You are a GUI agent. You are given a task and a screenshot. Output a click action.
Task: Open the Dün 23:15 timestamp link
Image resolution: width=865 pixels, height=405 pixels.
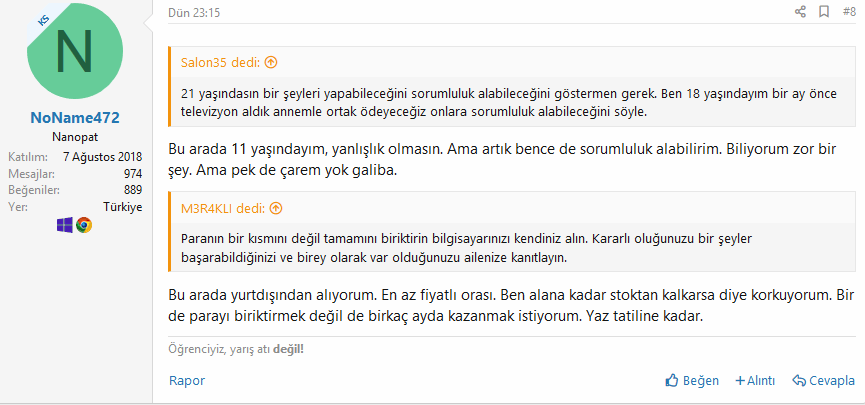pyautogui.click(x=194, y=13)
